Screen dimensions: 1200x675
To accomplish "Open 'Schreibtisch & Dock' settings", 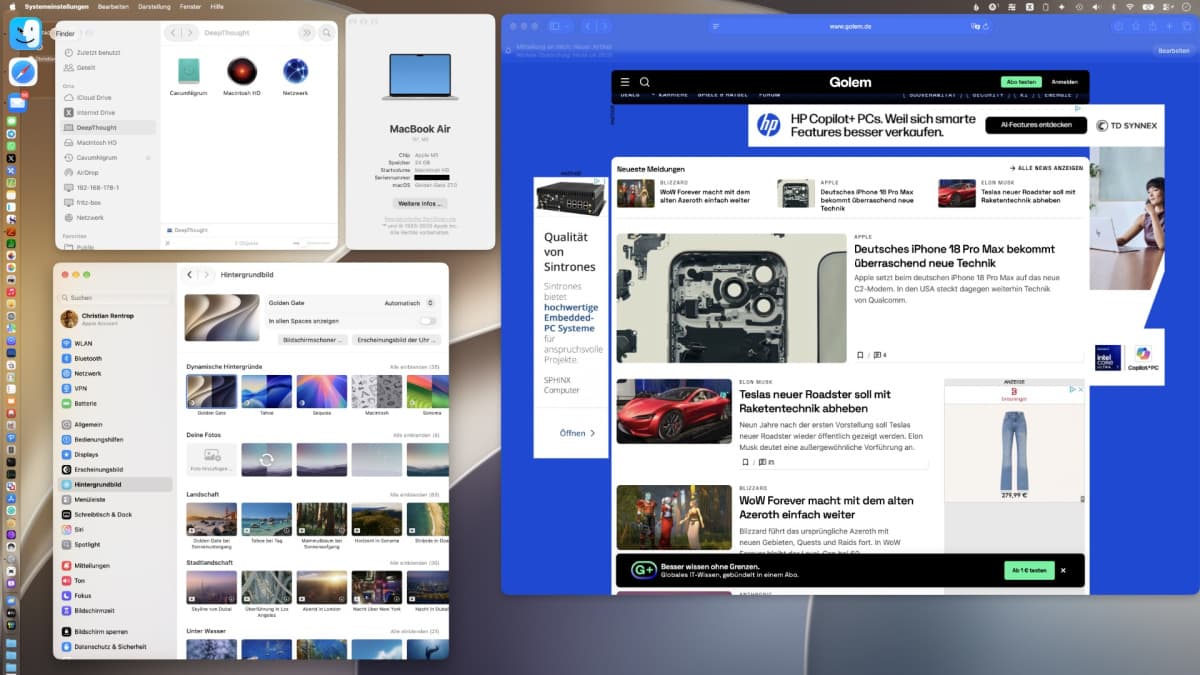I will pyautogui.click(x=115, y=514).
